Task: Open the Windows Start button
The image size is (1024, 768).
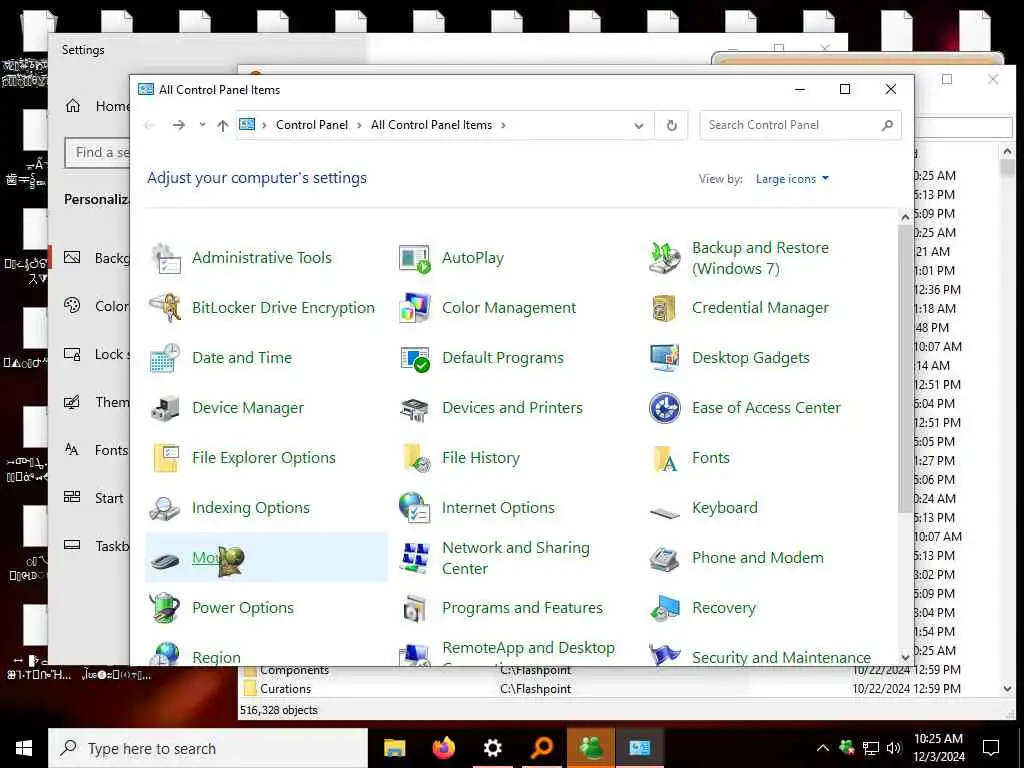Action: click(24, 748)
